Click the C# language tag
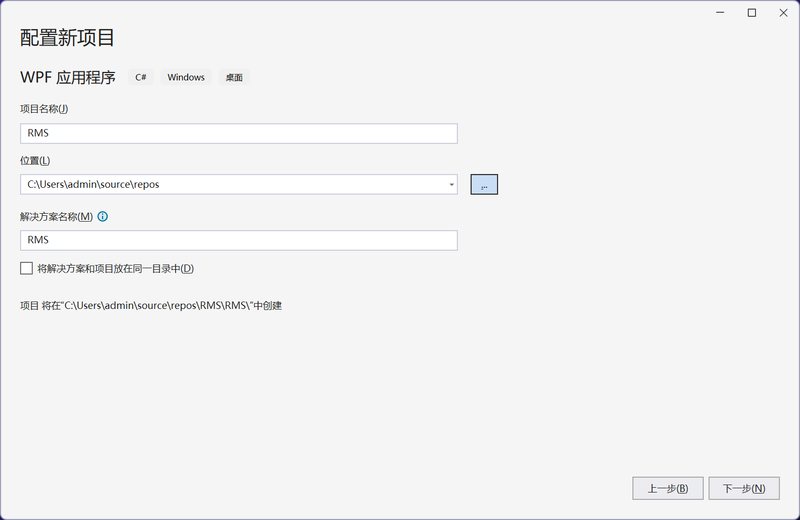The width and height of the screenshot is (800, 520). [x=141, y=77]
